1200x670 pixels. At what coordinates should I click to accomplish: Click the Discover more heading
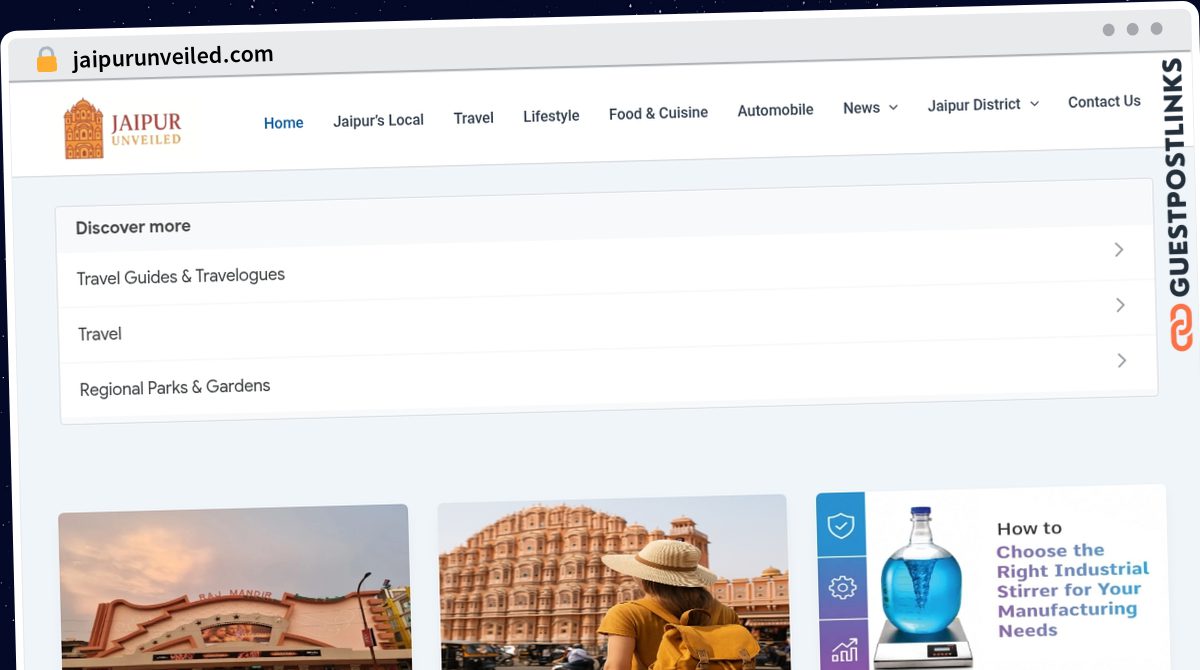tap(133, 227)
